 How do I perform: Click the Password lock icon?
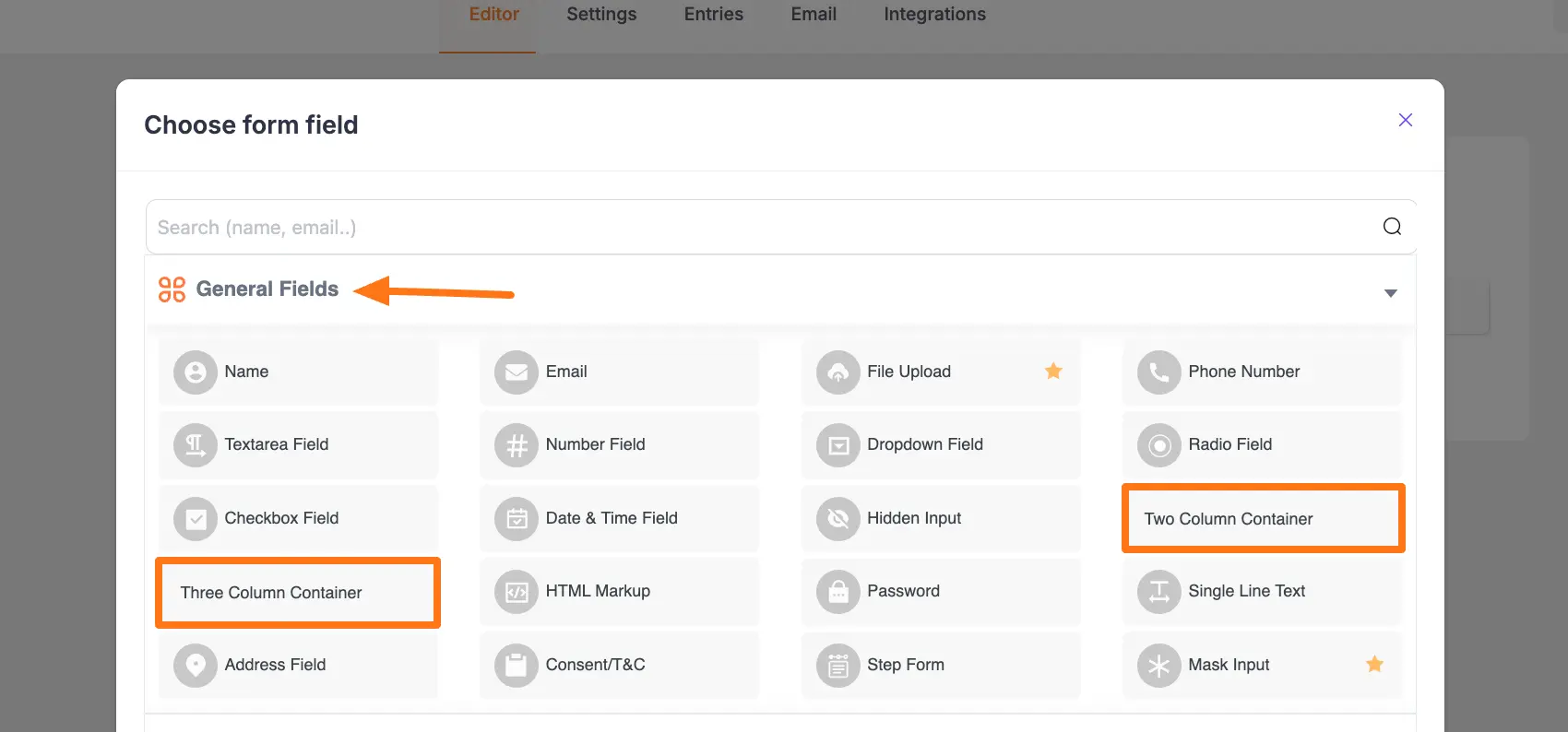837,592
